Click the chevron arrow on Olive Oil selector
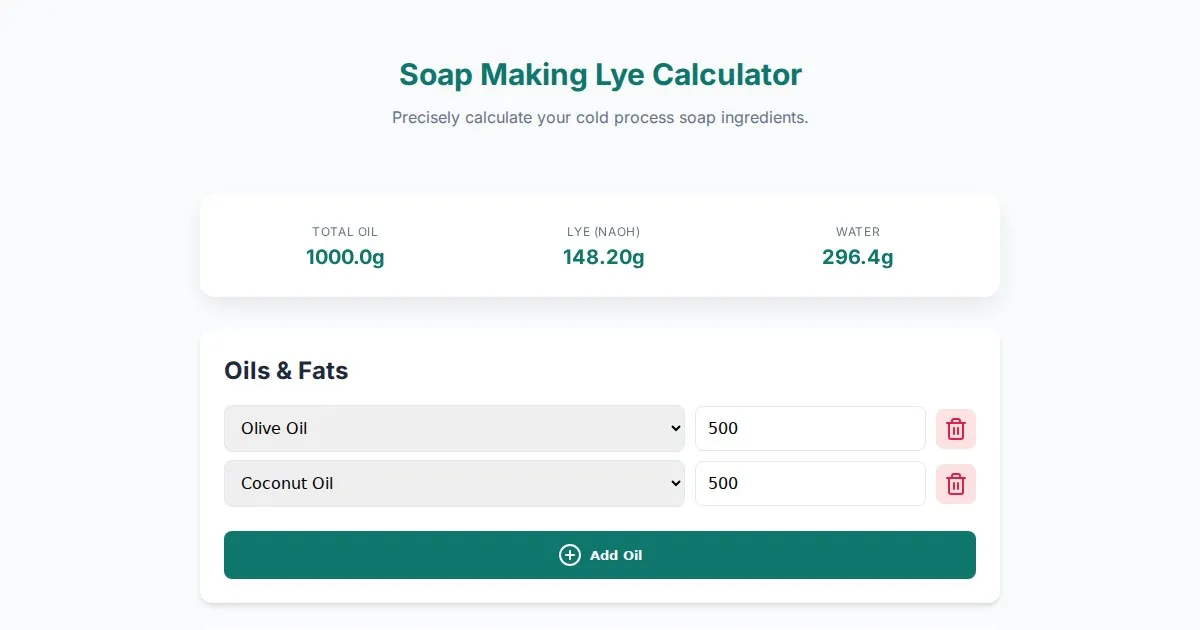 click(673, 428)
